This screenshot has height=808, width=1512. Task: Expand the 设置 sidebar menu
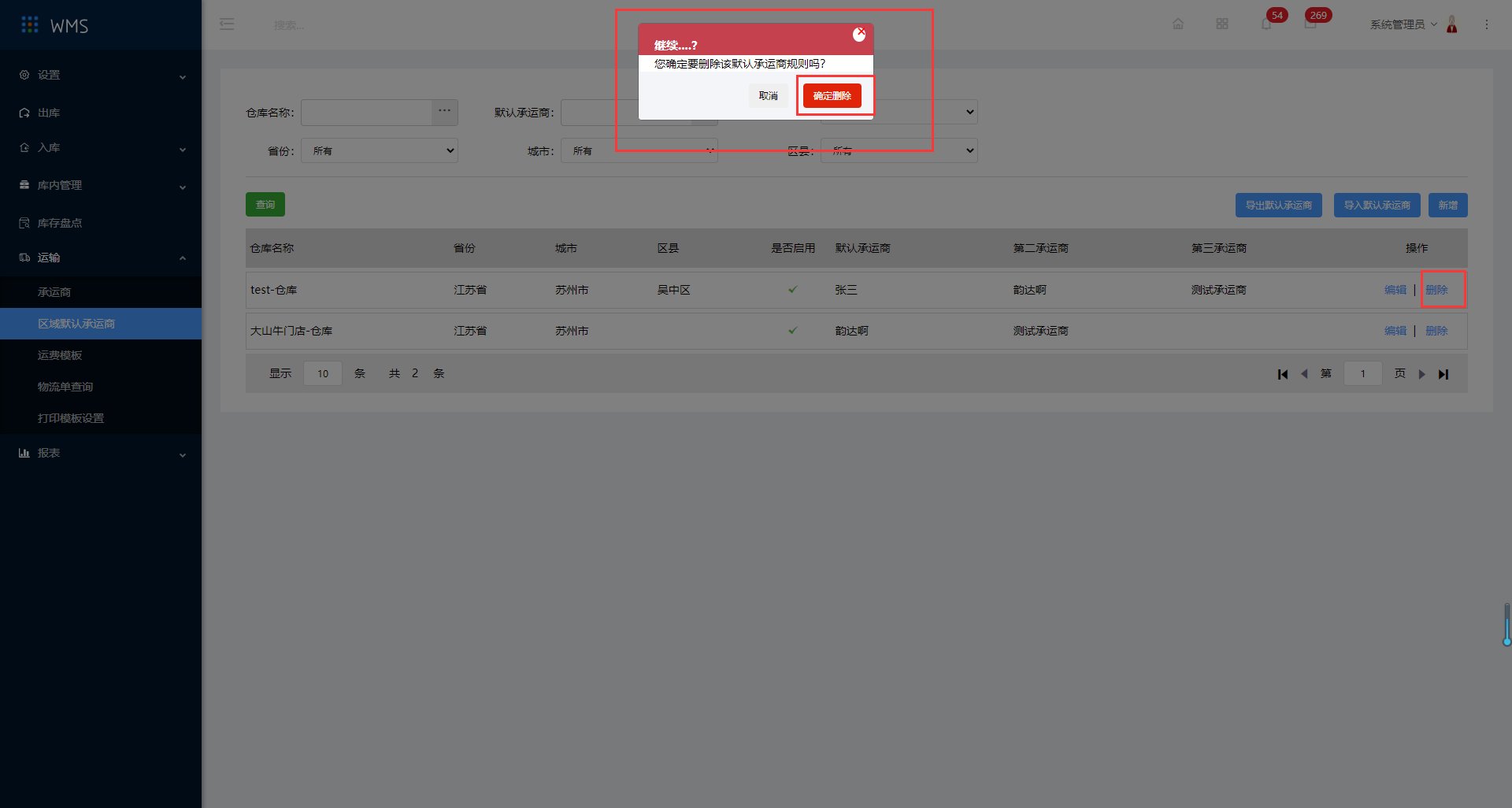101,75
